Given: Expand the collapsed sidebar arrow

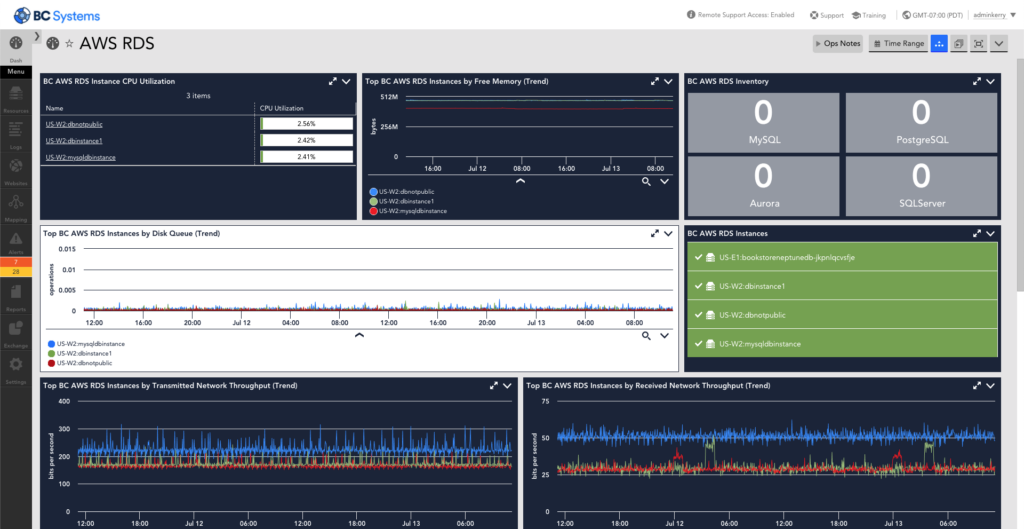Looking at the screenshot, I should click(37, 36).
